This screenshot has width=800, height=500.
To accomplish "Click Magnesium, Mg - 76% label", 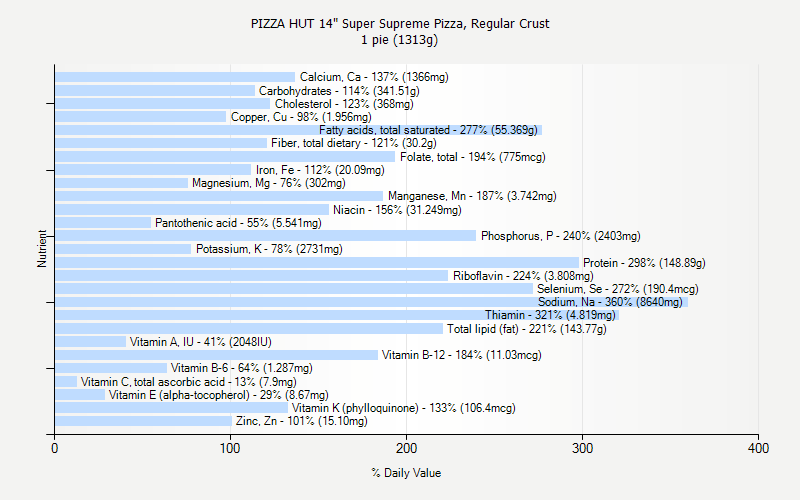I will point(268,183).
